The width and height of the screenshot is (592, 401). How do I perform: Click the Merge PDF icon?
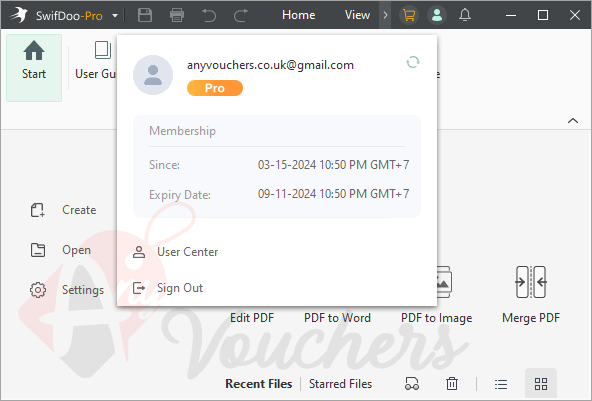tap(531, 282)
